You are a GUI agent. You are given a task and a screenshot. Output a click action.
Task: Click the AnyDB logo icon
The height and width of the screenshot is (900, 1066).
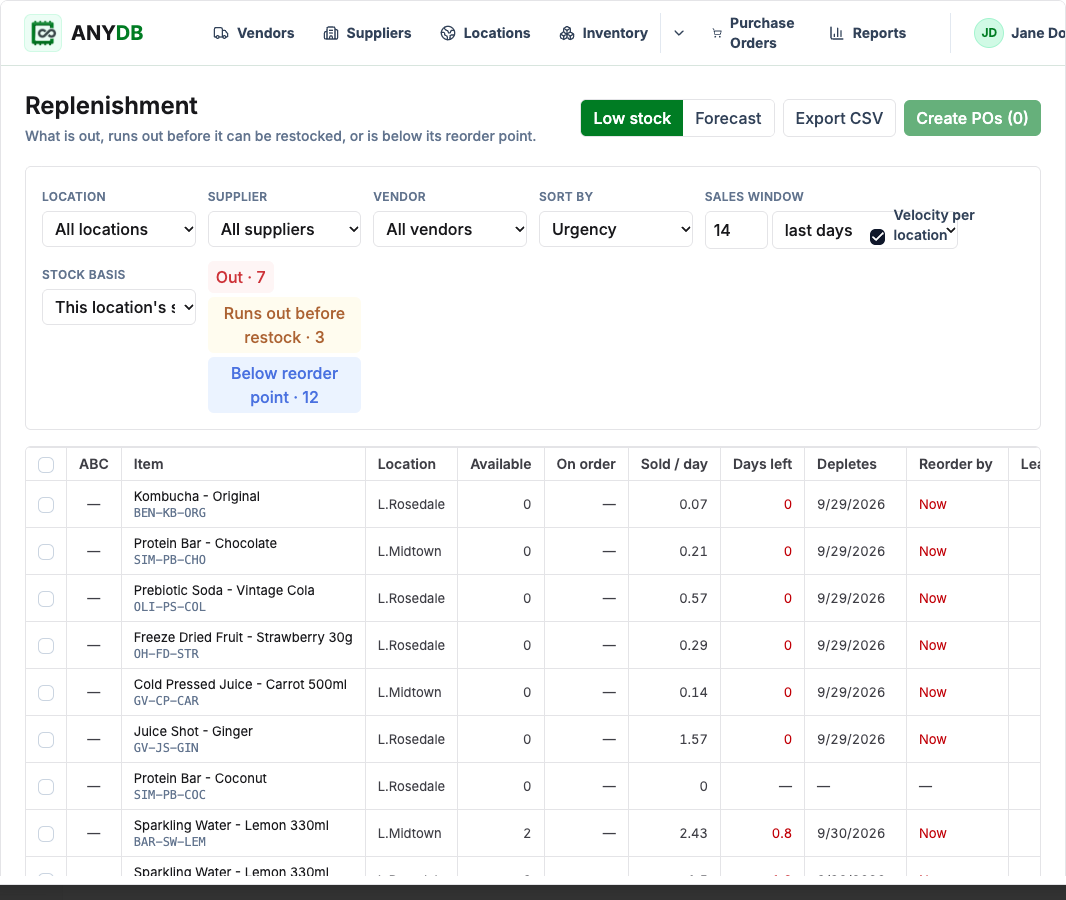[x=43, y=33]
